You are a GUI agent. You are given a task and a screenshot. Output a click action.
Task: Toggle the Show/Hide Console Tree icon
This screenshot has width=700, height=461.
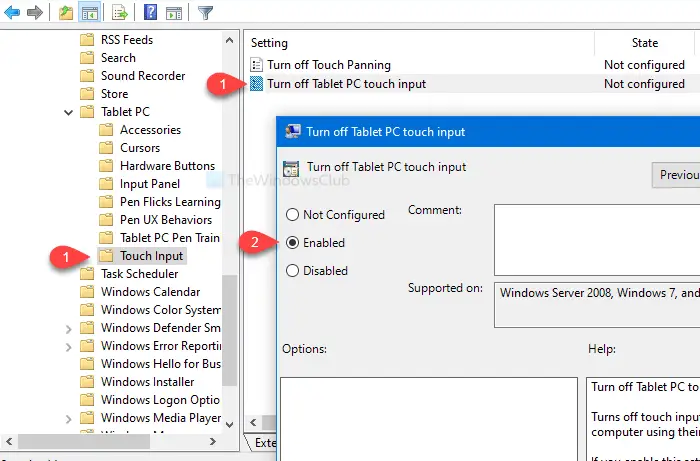coord(89,12)
